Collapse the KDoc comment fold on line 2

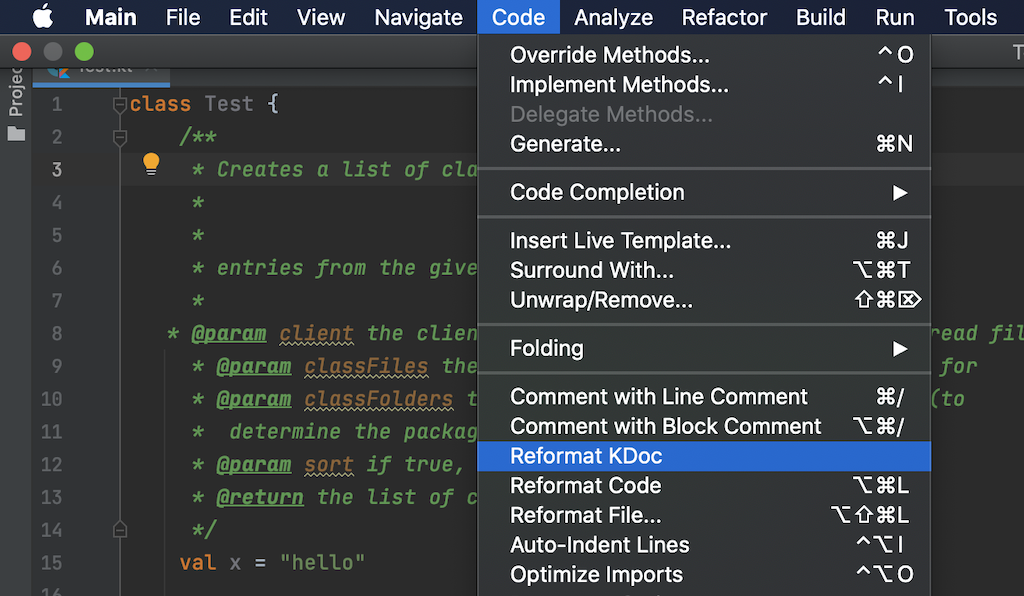point(120,137)
